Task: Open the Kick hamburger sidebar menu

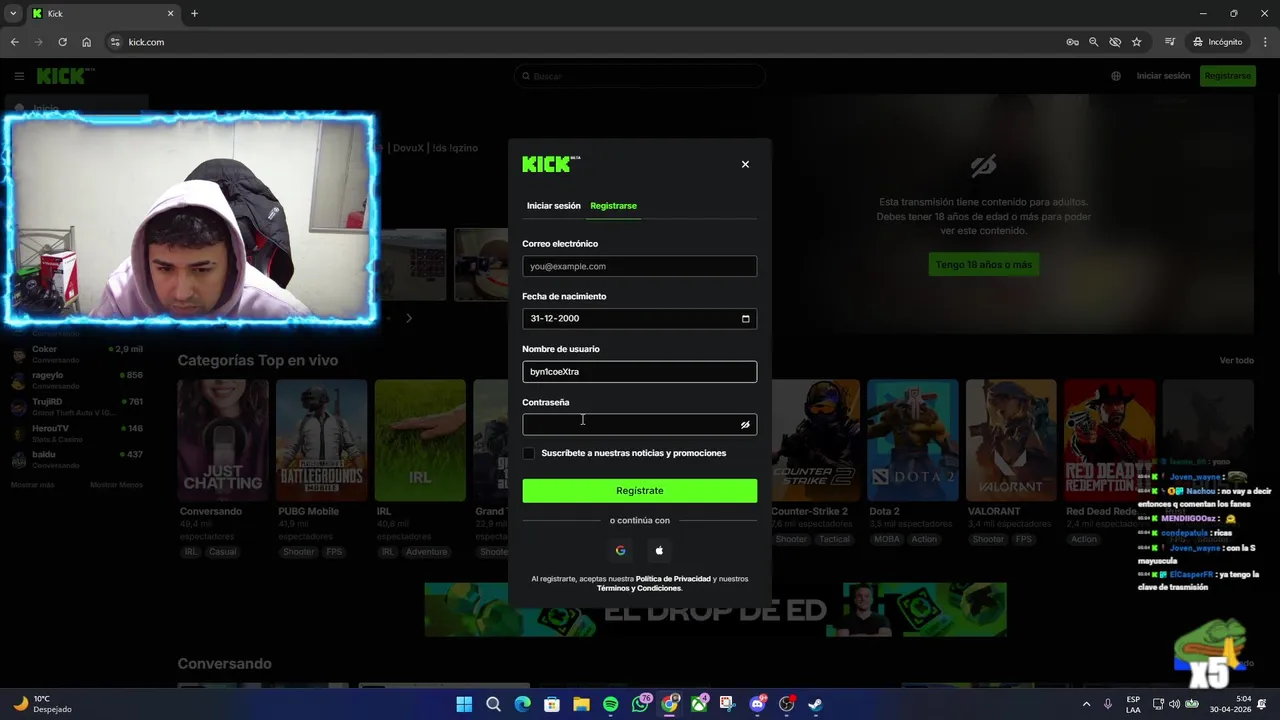Action: pos(19,76)
